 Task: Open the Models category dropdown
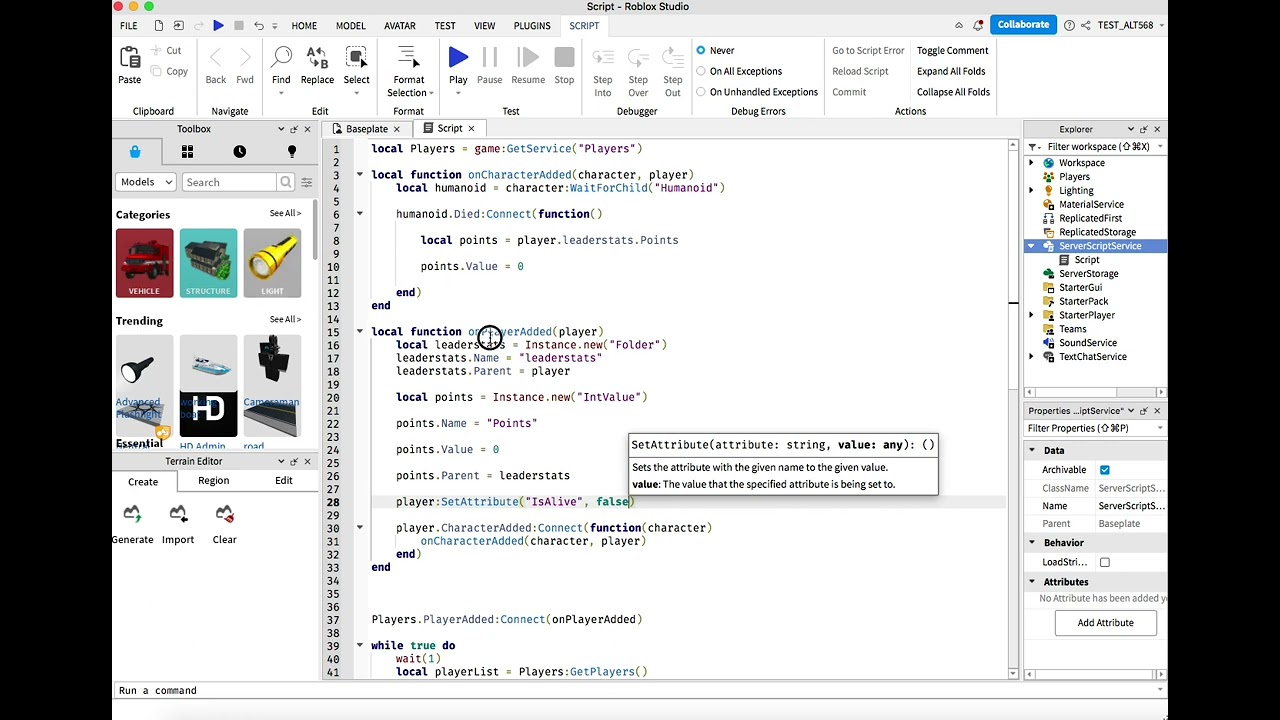pos(146,182)
